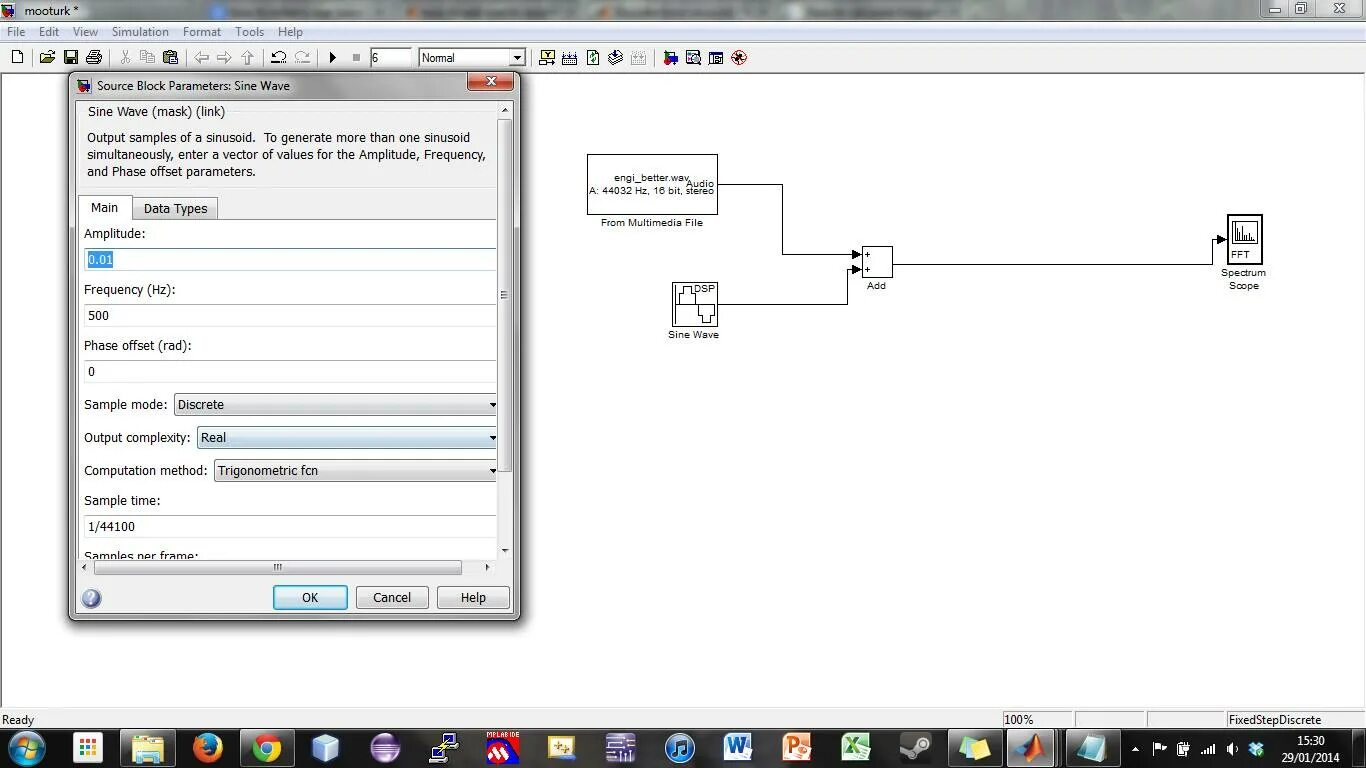The image size is (1366, 768).
Task: Open a model file via toolbar
Action: 47,58
